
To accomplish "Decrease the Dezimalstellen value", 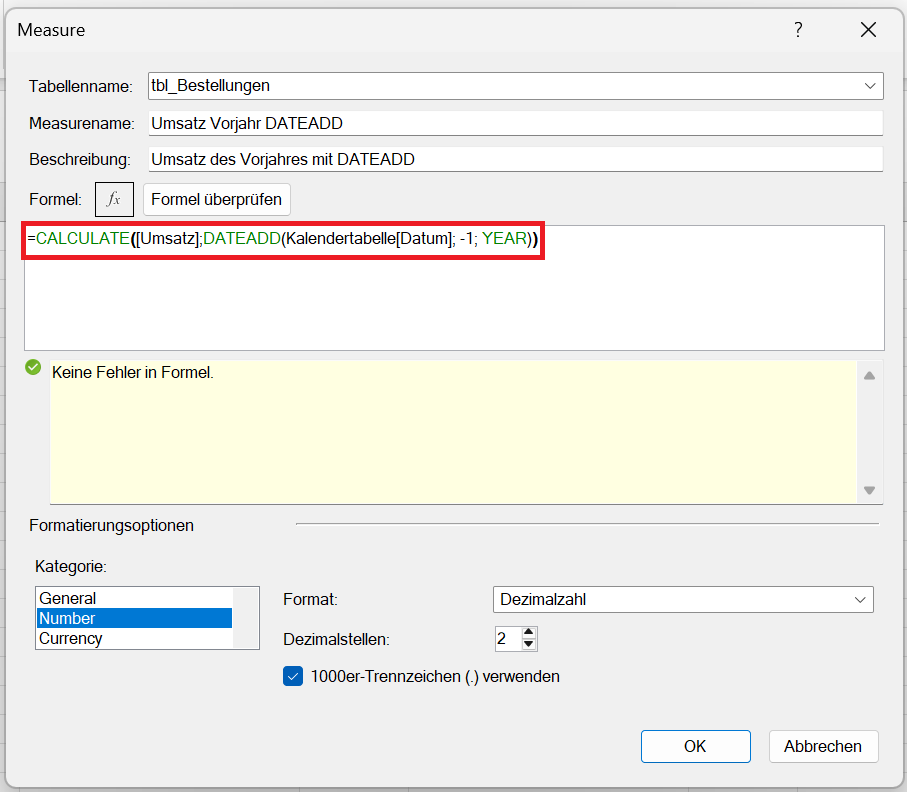I will coord(529,645).
